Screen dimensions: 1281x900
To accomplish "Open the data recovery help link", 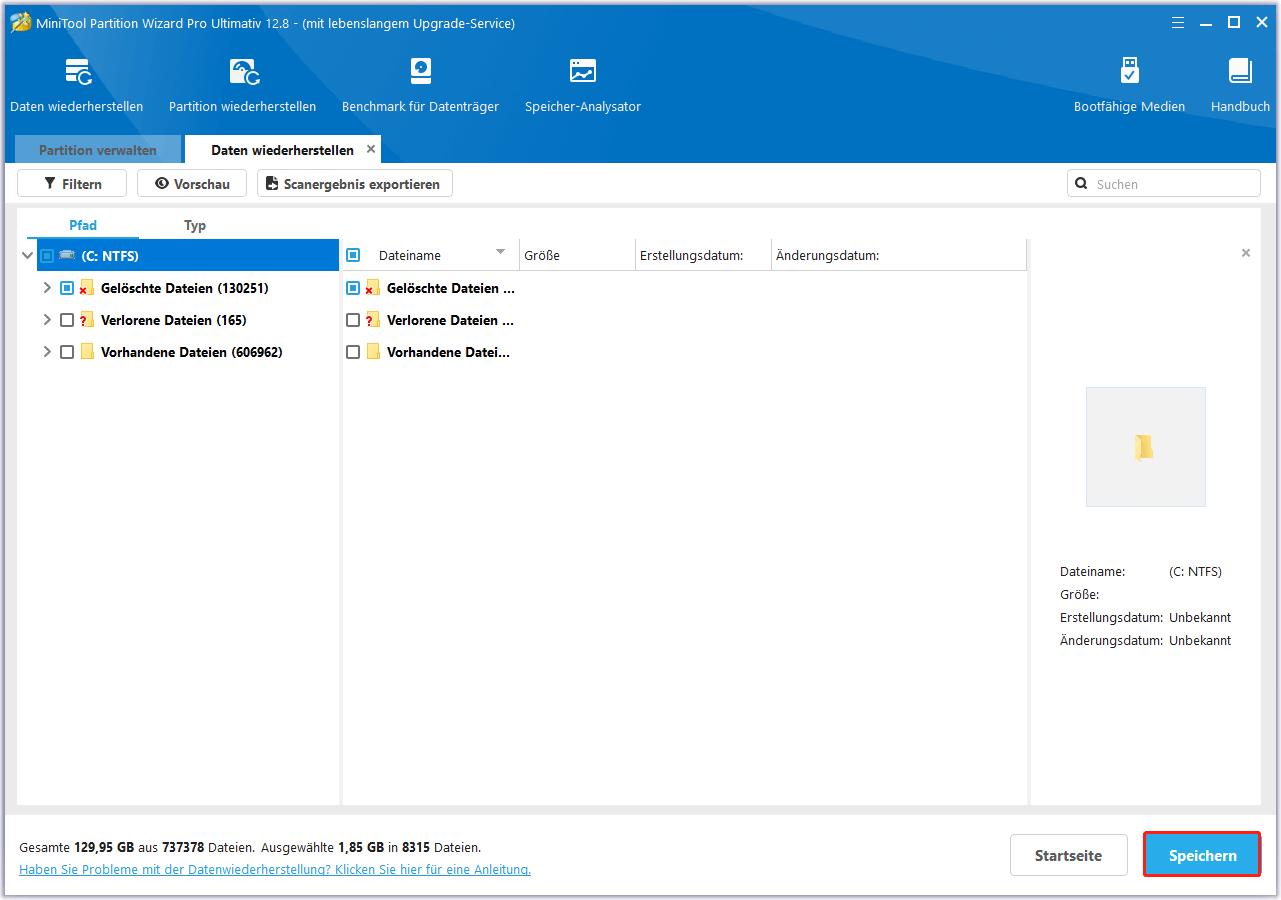I will pos(275,870).
